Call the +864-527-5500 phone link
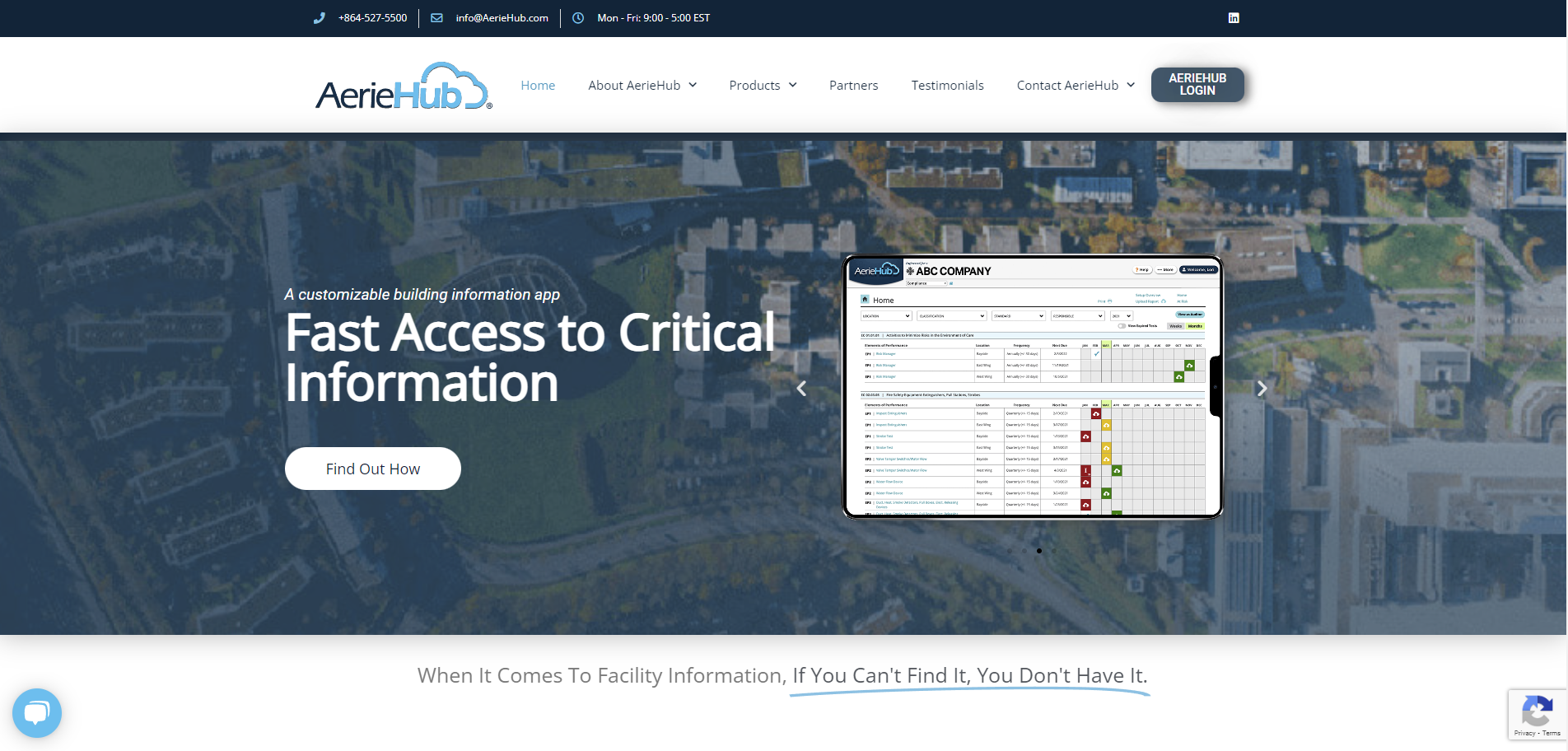Image resolution: width=1568 pixels, height=751 pixels. (x=372, y=17)
